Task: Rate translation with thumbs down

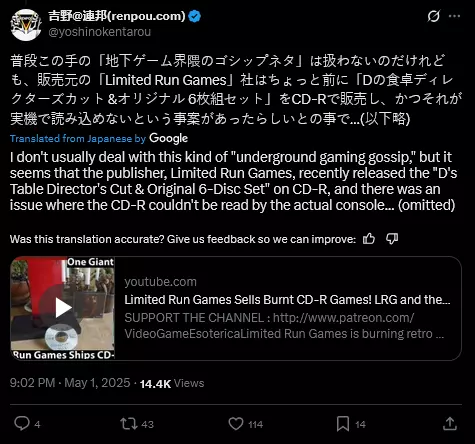Action: [392, 239]
